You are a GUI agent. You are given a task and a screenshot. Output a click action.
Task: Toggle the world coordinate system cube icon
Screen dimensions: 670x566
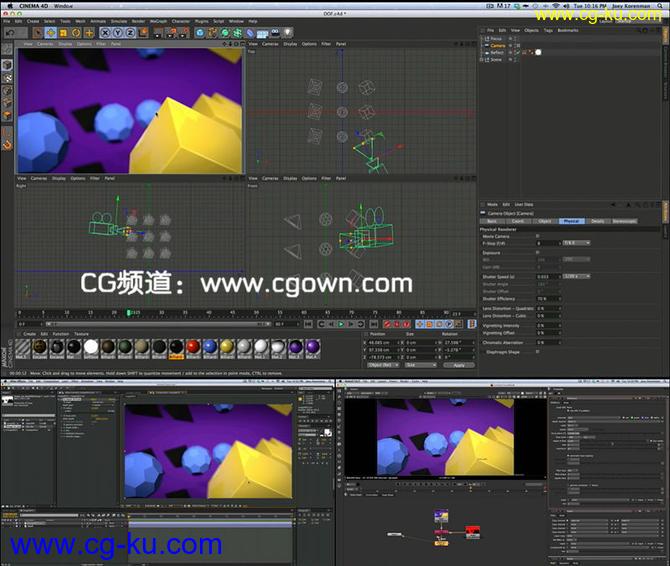coord(143,33)
